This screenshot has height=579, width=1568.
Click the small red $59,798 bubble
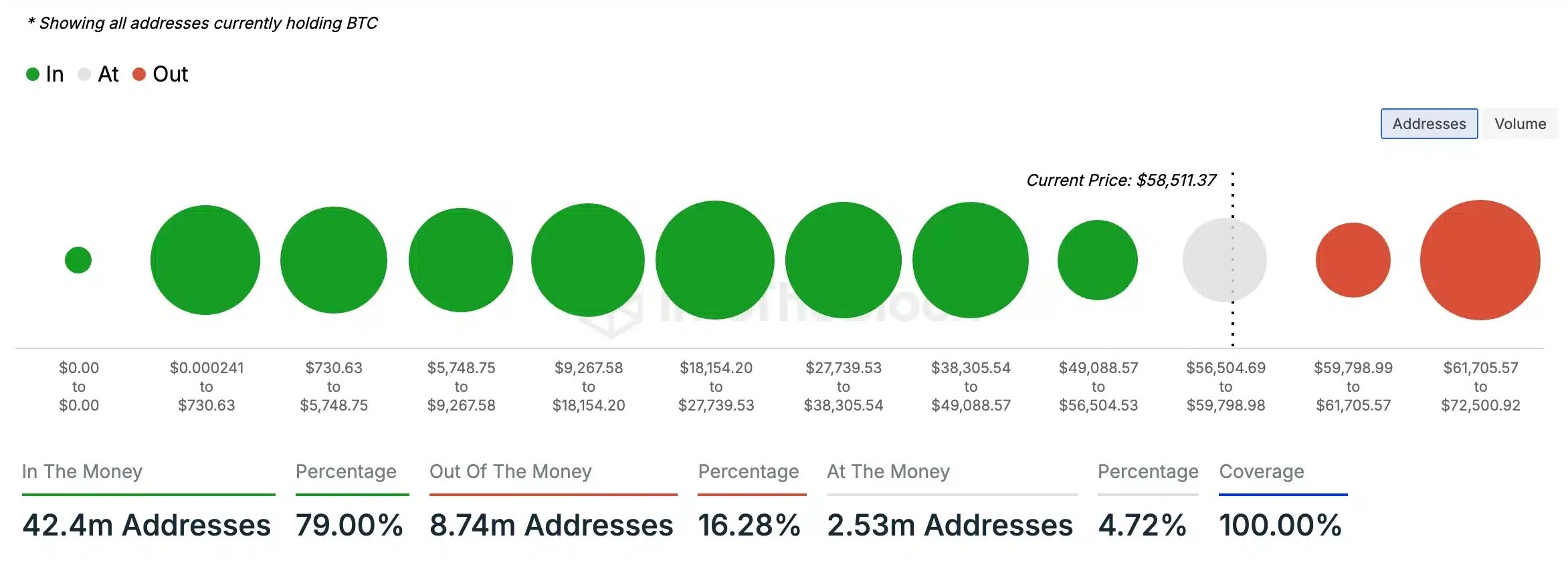click(x=1353, y=260)
